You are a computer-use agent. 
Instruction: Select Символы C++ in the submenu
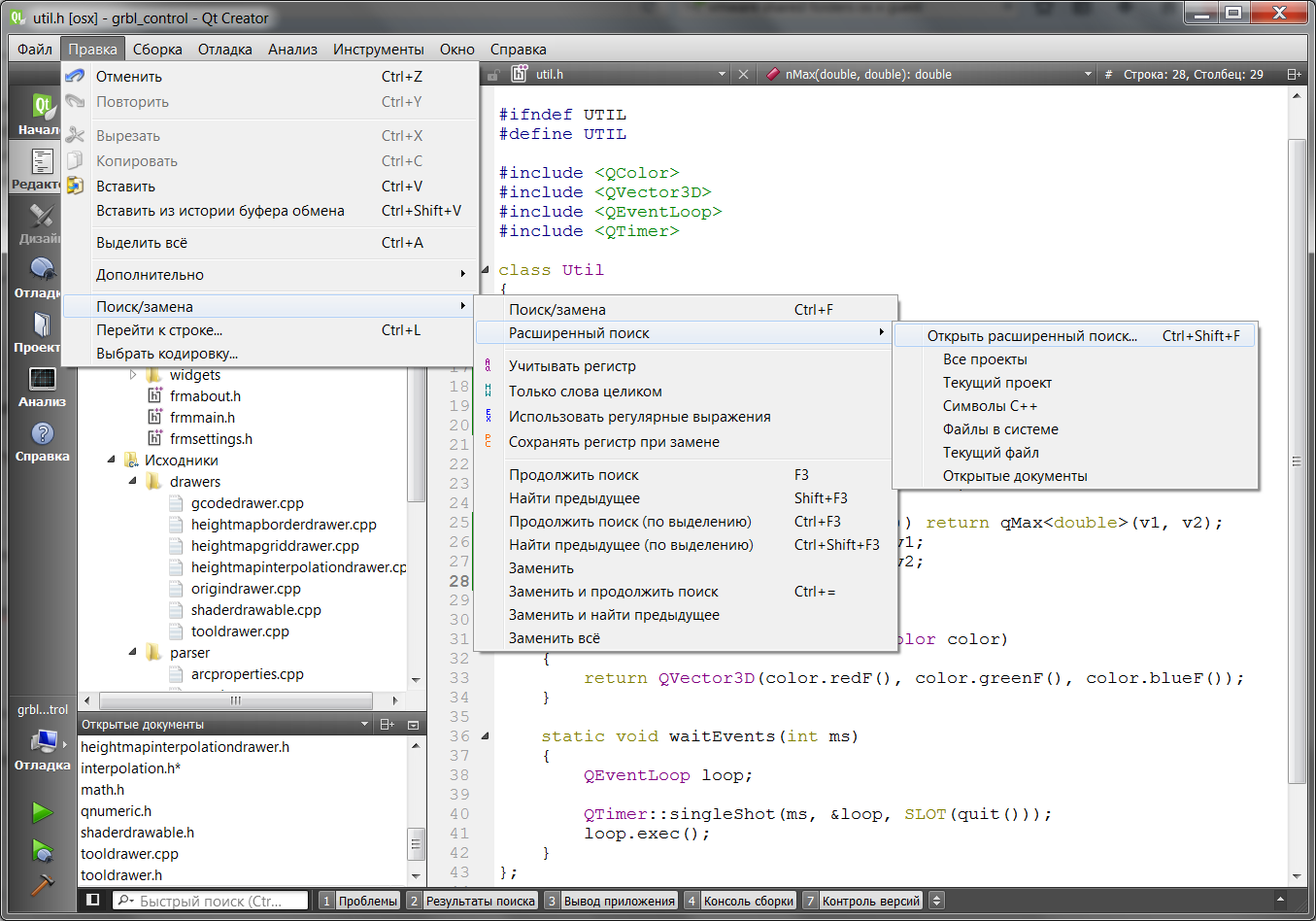pyautogui.click(x=1075, y=406)
